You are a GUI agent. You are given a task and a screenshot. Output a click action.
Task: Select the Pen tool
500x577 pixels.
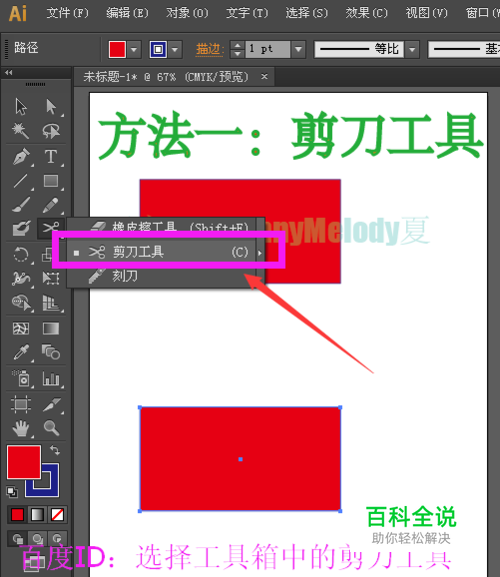click(x=21, y=157)
